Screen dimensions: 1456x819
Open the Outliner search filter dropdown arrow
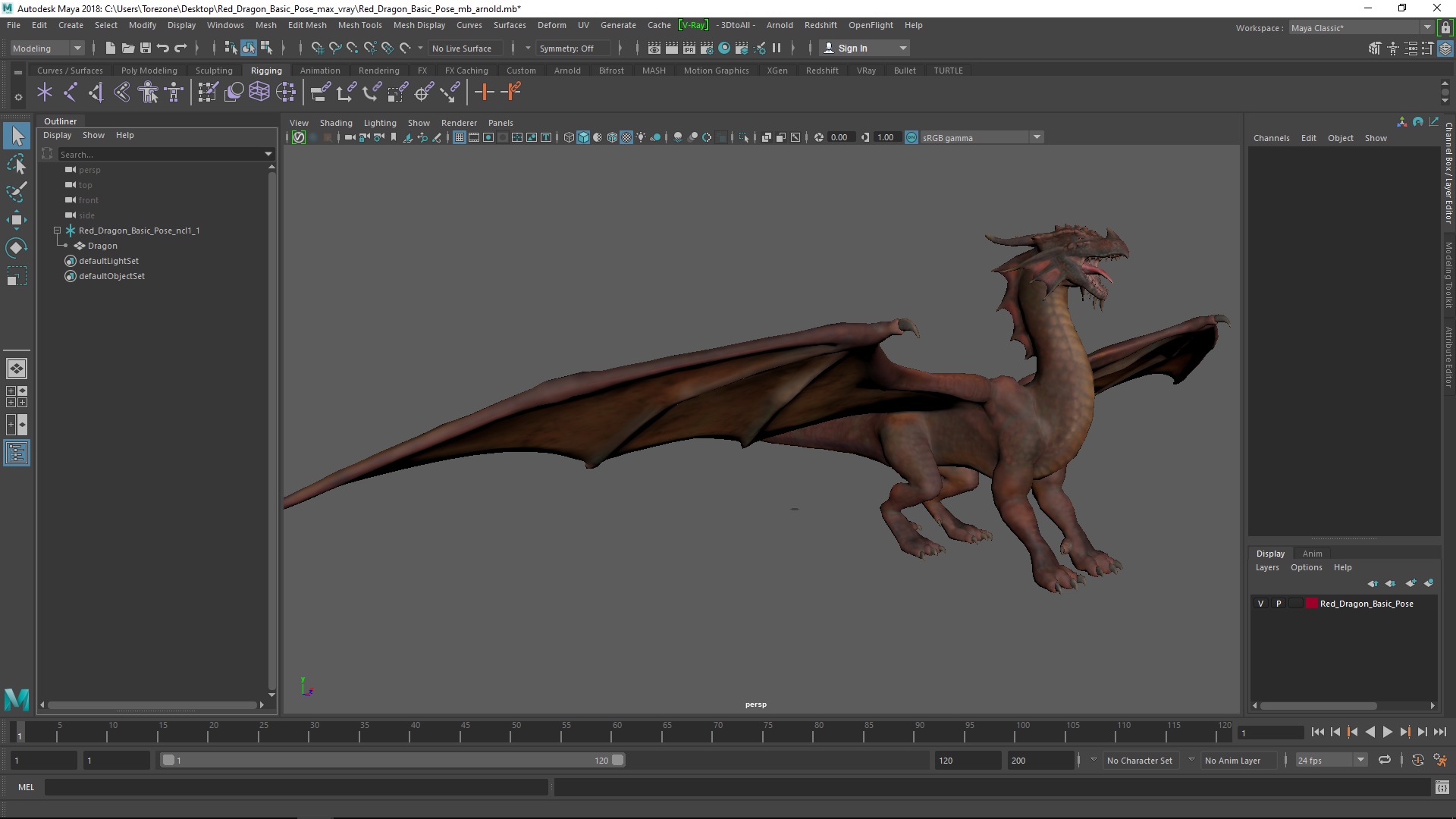[x=268, y=154]
